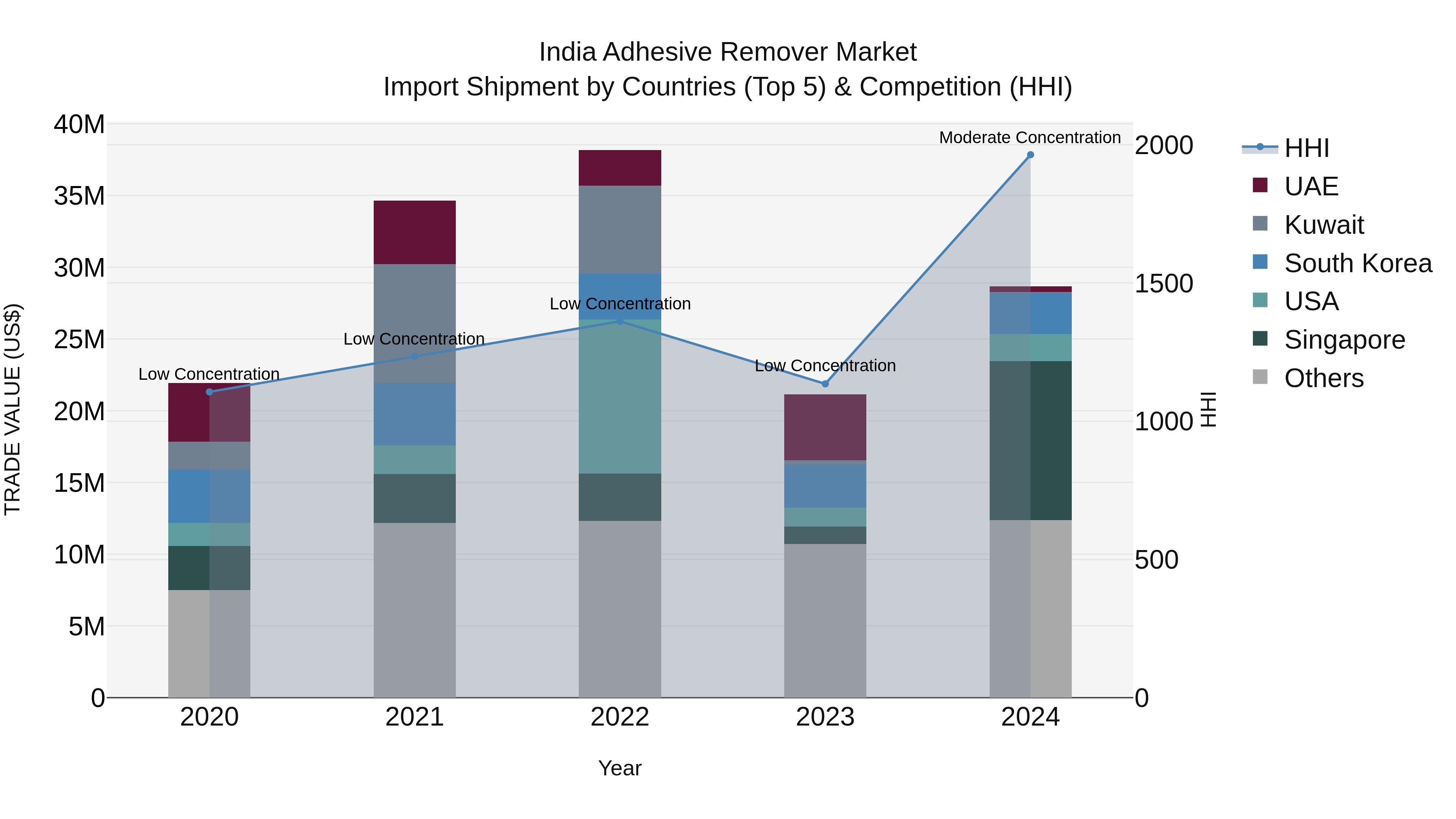Click the Kuwait slate-gray legend swatch
This screenshot has width=1456, height=819.
(x=1260, y=223)
